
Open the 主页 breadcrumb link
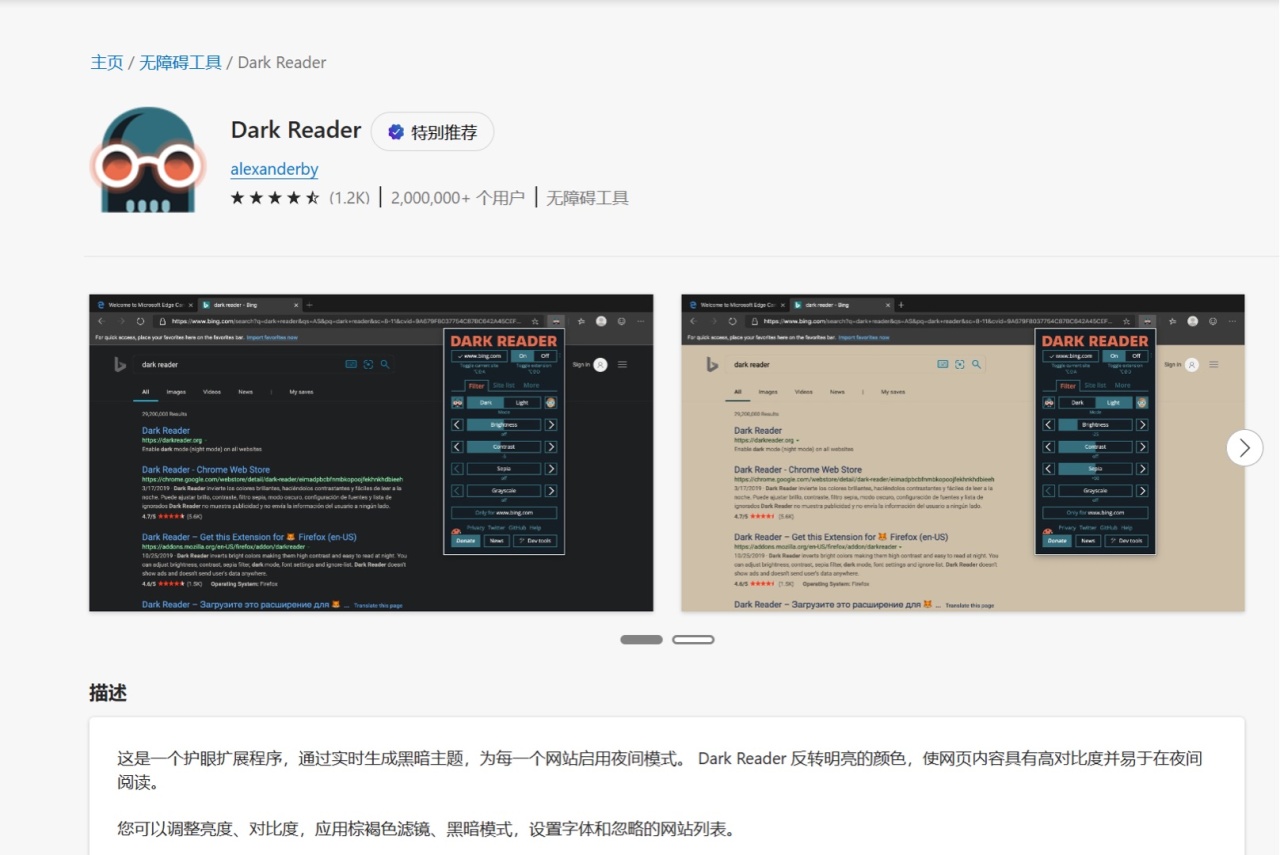point(107,62)
